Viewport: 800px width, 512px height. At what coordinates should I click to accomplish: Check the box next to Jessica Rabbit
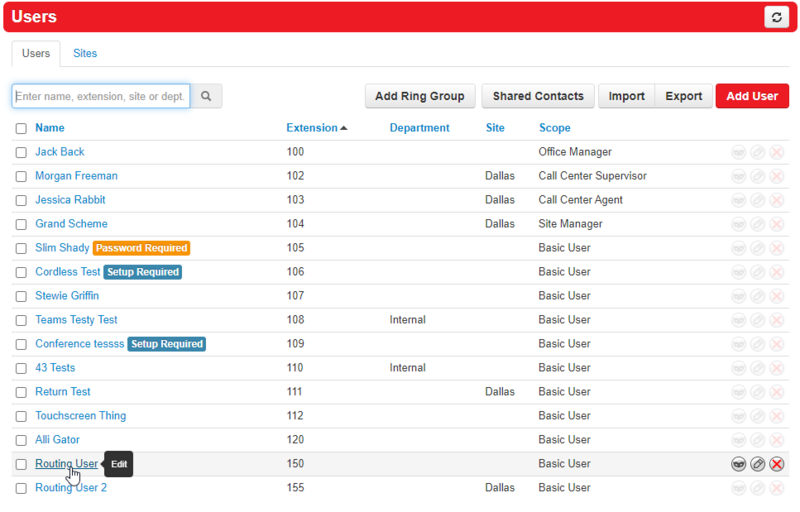click(x=21, y=200)
